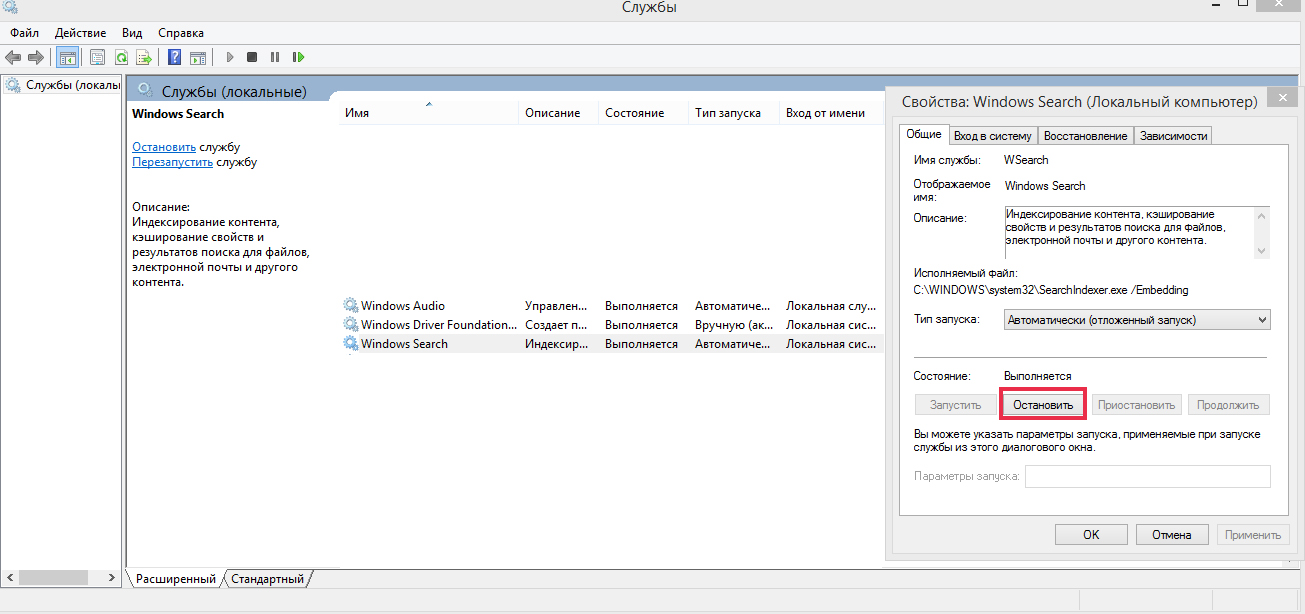Restart service with the toolbar restart icon
Screen dimensions: 1305x614
pos(298,58)
